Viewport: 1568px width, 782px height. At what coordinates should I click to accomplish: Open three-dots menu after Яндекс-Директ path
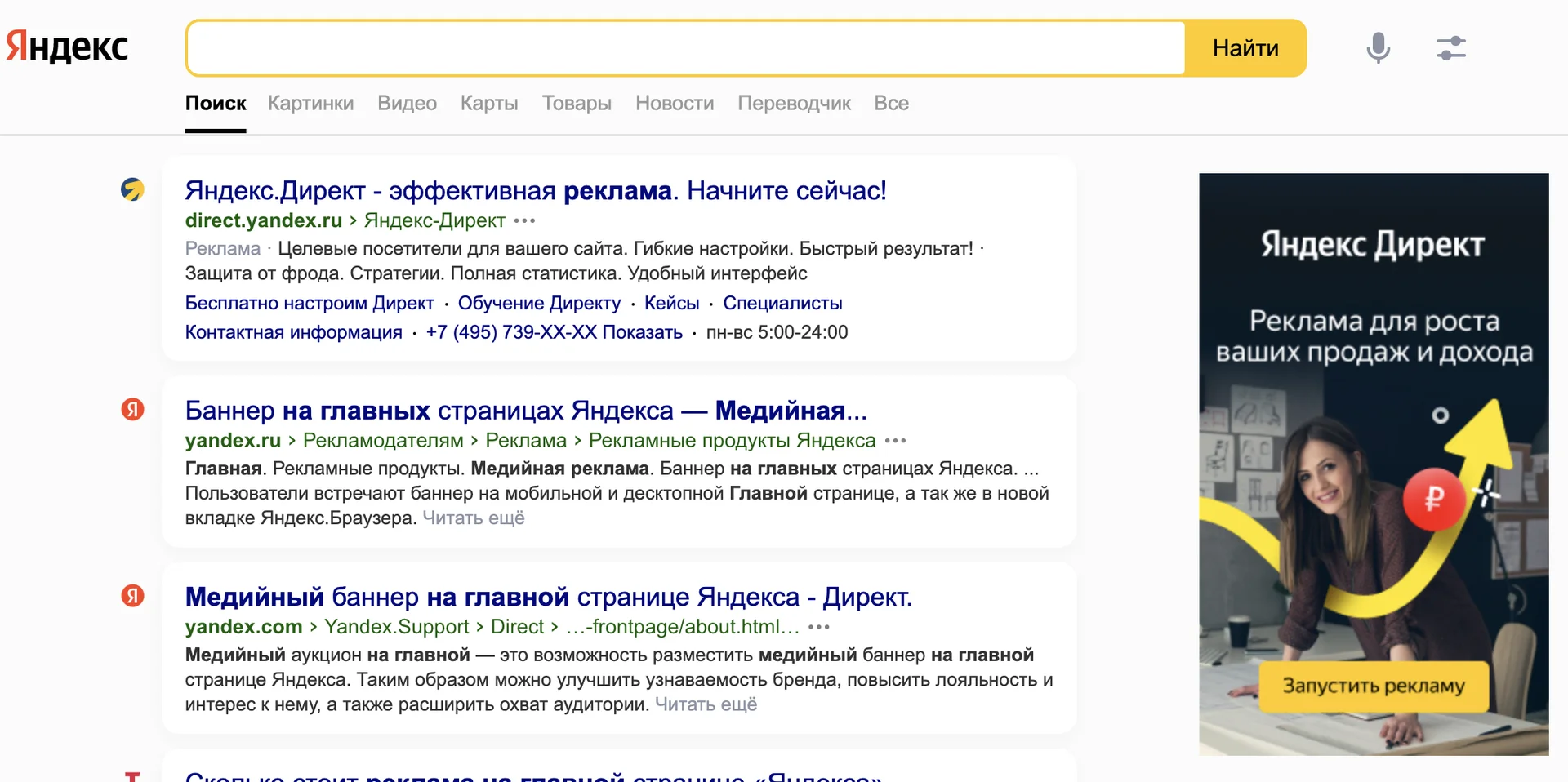(x=524, y=221)
